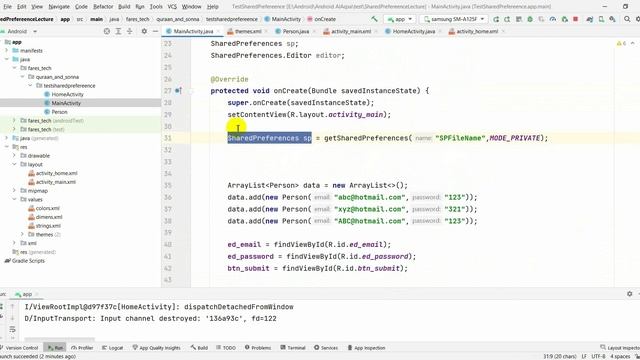
Task: Open Run panel settings gear
Action: click(x=629, y=294)
